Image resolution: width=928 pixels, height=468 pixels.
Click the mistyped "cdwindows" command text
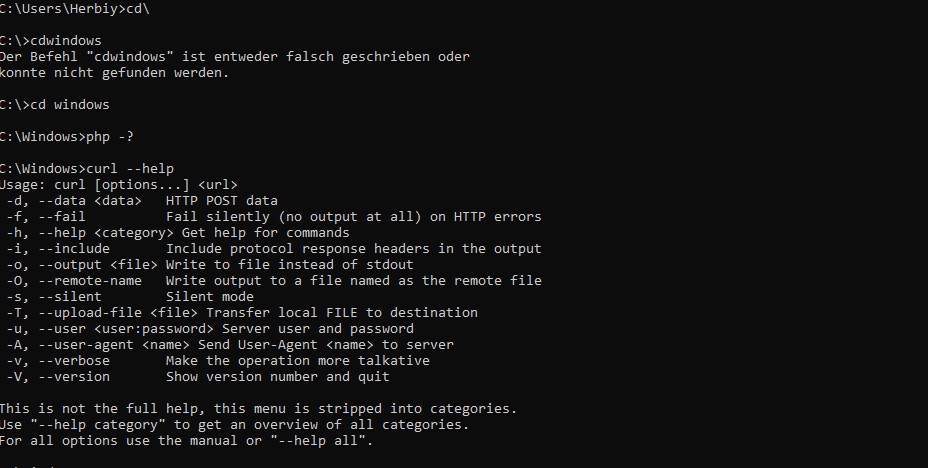click(x=65, y=40)
